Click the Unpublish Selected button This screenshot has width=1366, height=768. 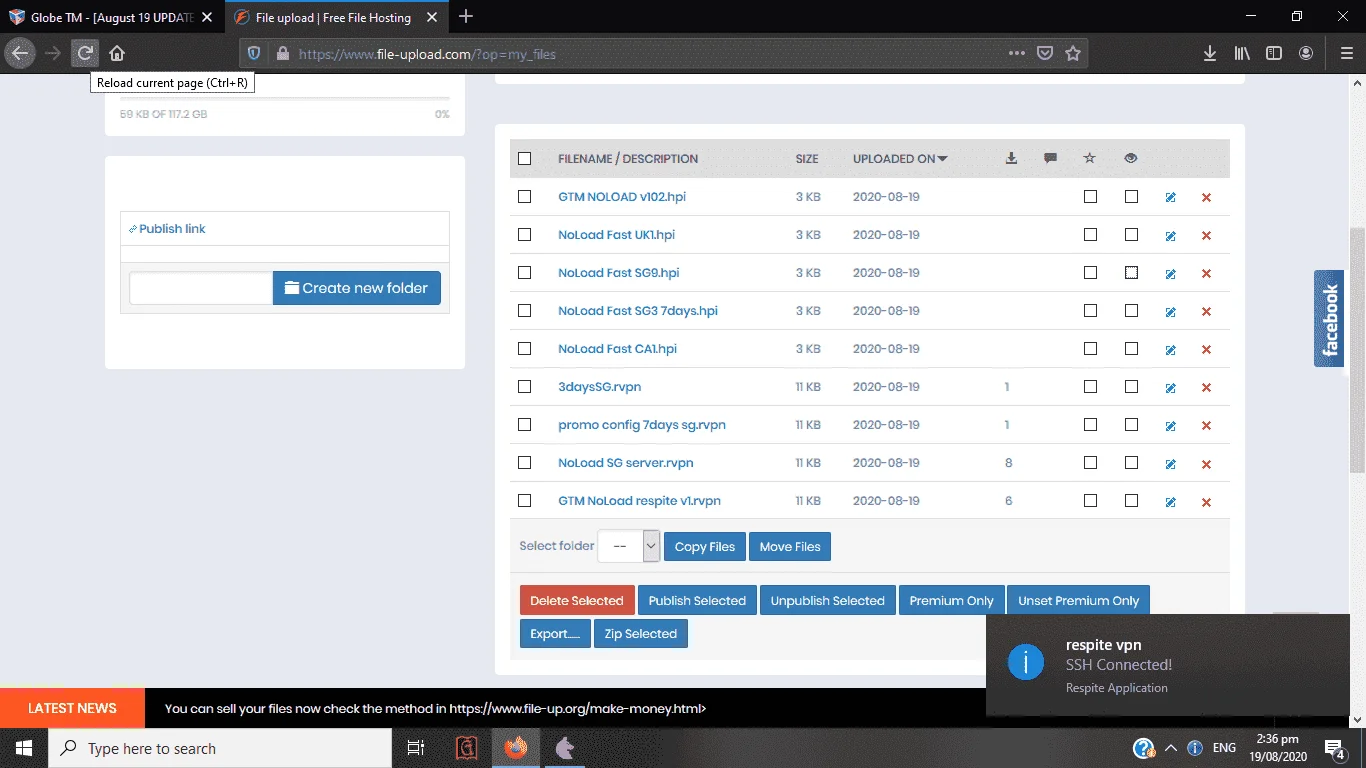pyautogui.click(x=828, y=601)
